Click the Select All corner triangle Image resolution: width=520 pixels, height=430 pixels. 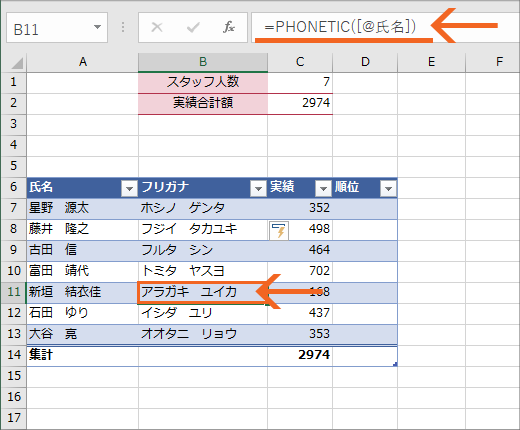click(17, 63)
